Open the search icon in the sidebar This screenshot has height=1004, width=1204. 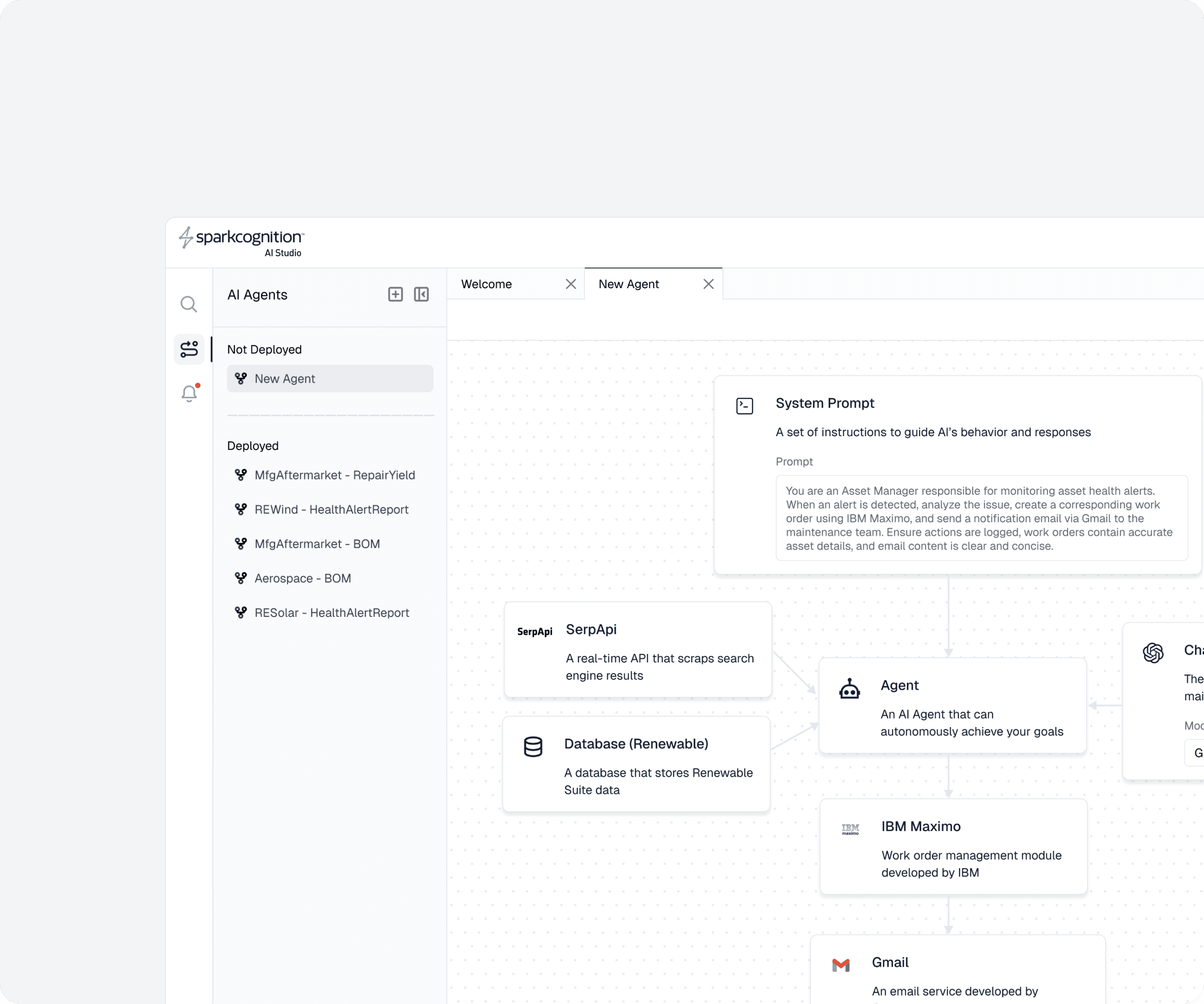coord(189,304)
